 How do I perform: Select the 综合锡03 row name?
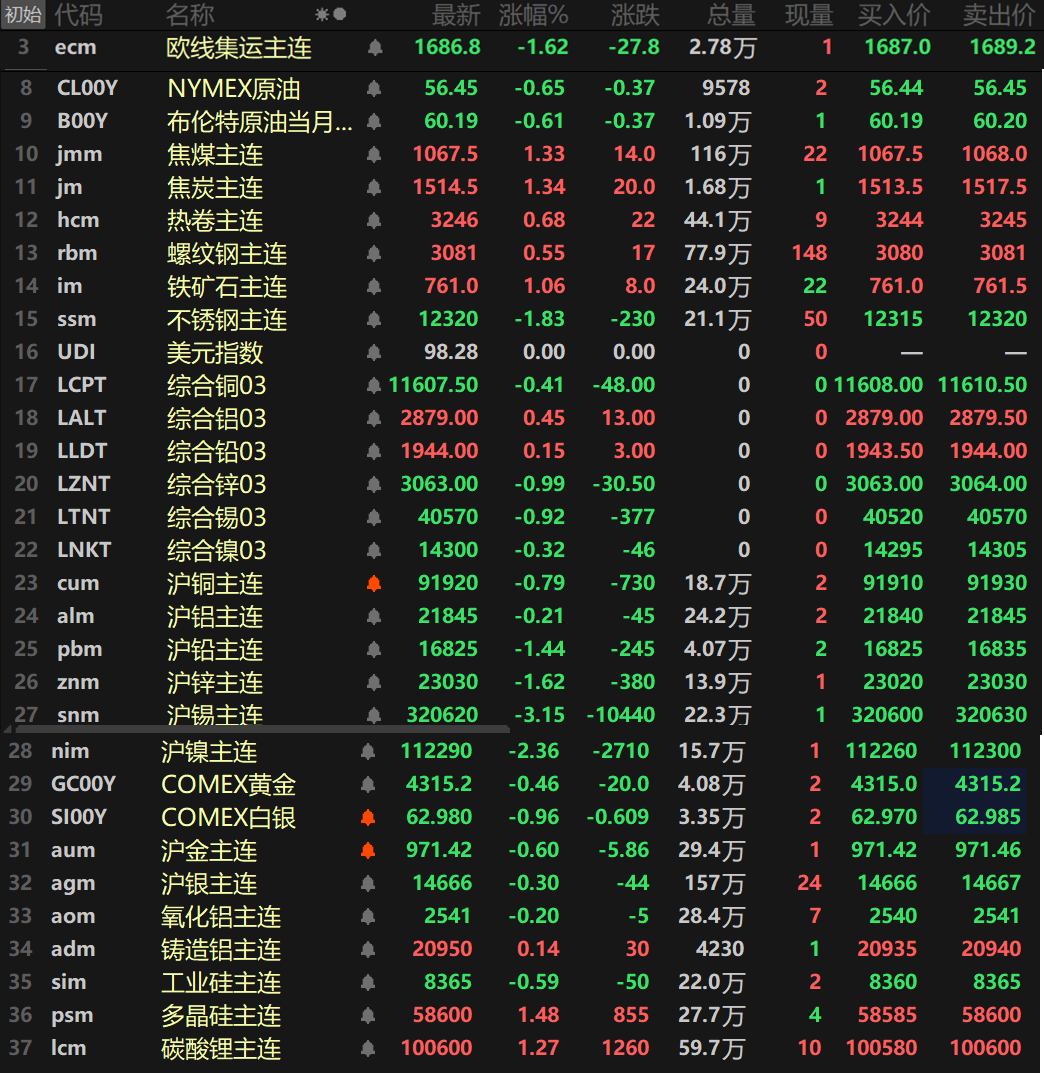[x=216, y=517]
